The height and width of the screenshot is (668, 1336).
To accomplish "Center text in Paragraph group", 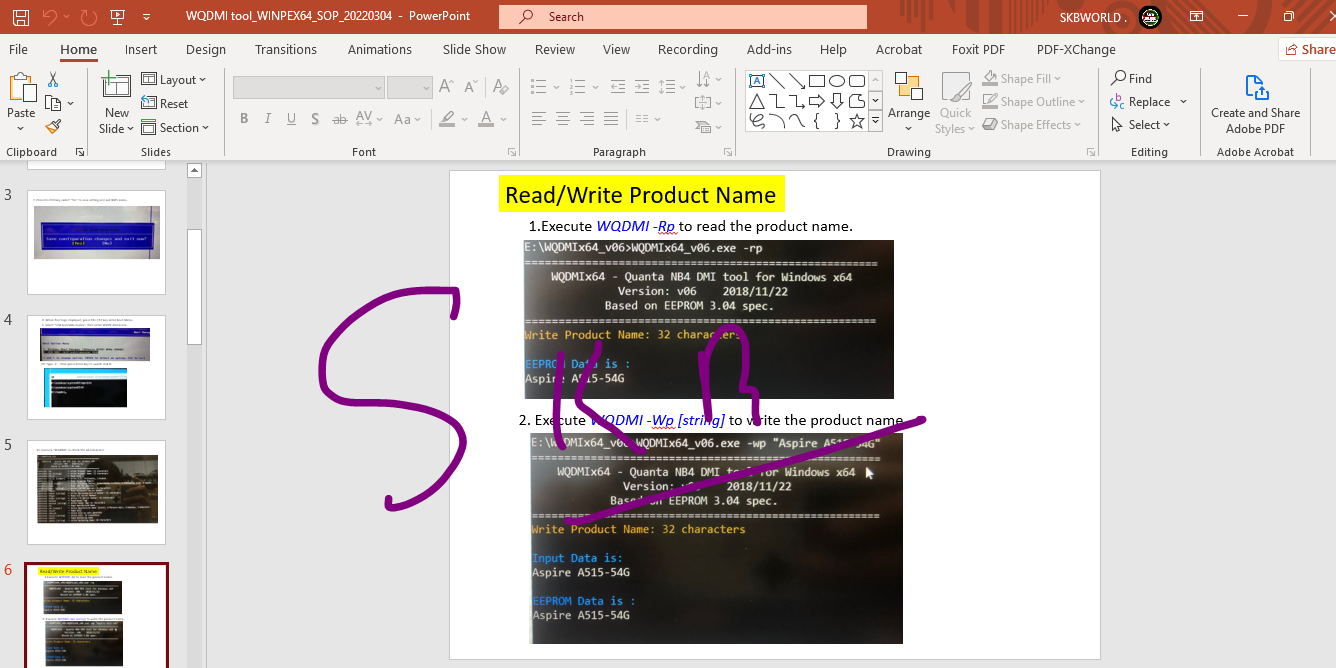I will (x=563, y=119).
